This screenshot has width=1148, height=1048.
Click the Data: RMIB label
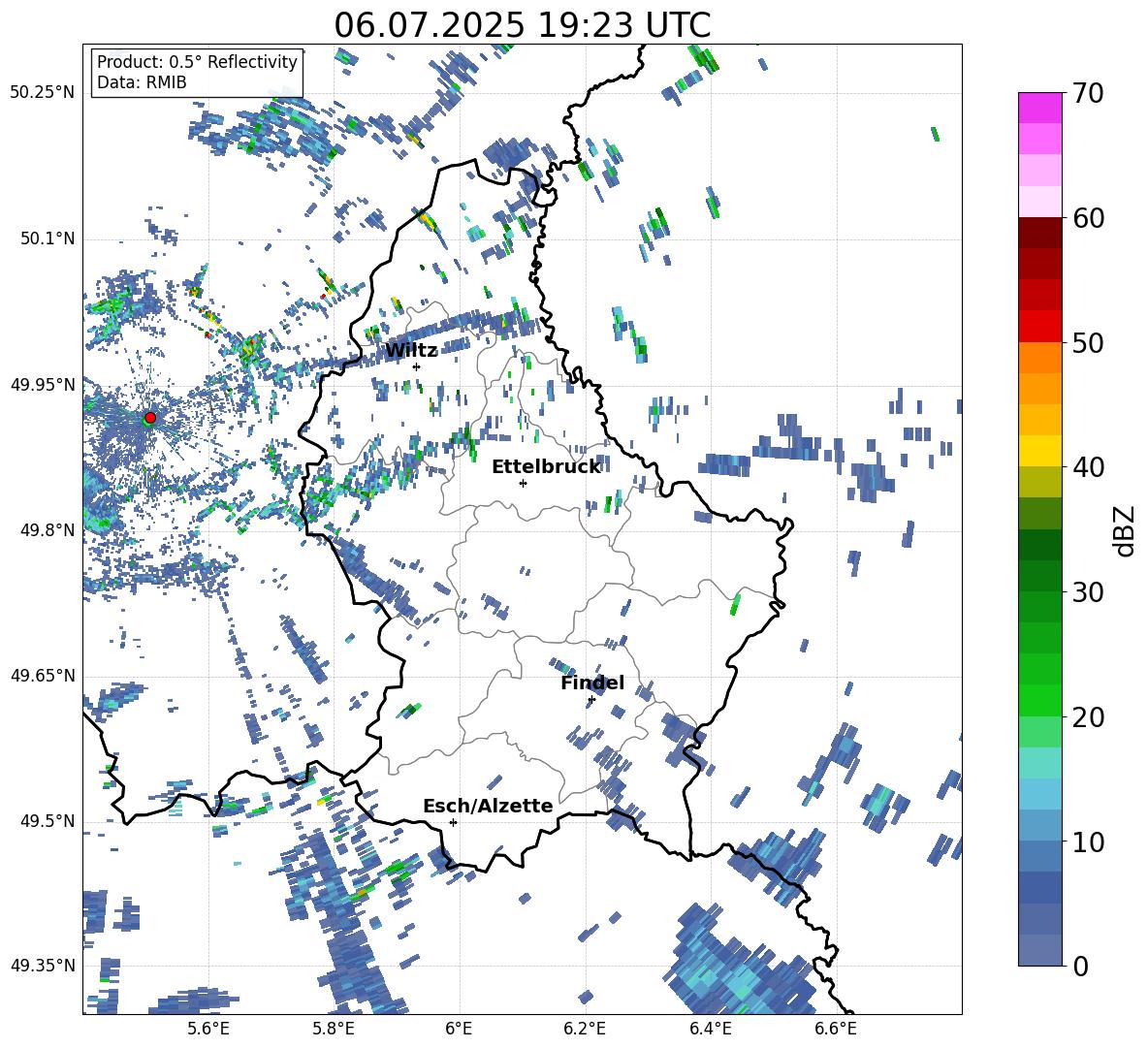[x=142, y=82]
